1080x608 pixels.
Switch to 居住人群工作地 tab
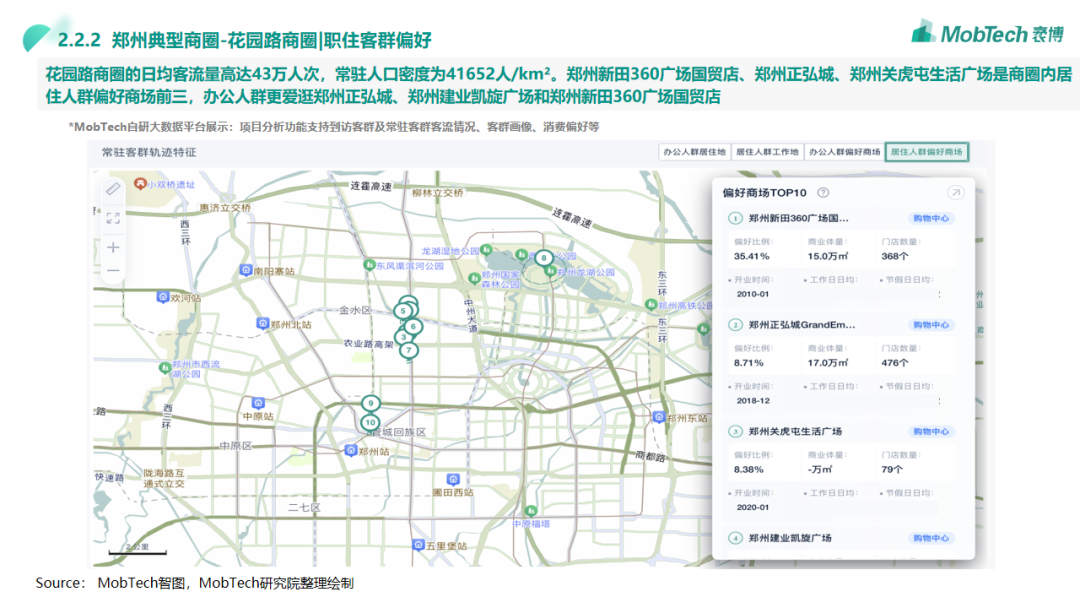(x=767, y=152)
